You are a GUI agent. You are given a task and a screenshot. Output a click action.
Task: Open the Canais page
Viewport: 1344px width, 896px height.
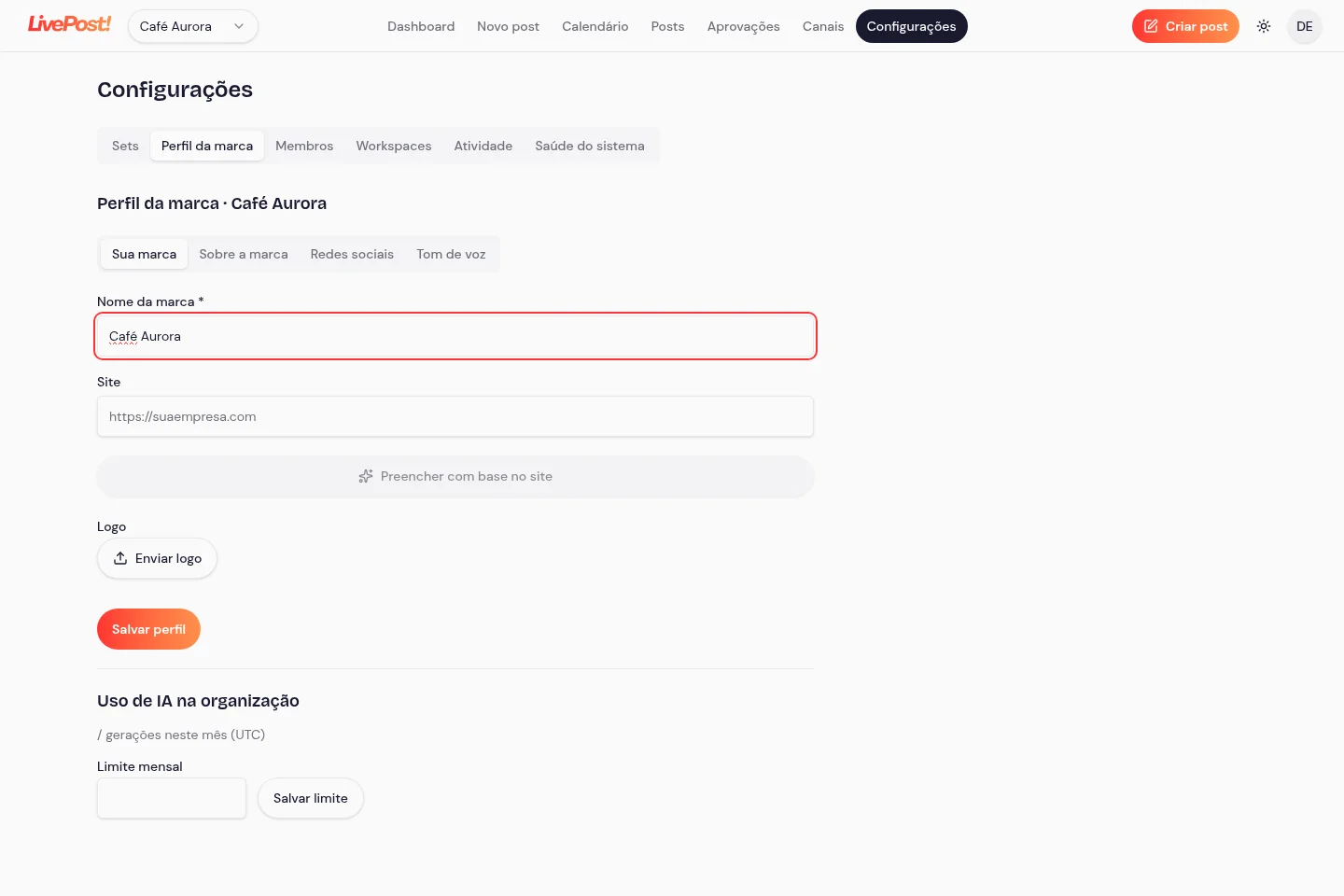(822, 26)
